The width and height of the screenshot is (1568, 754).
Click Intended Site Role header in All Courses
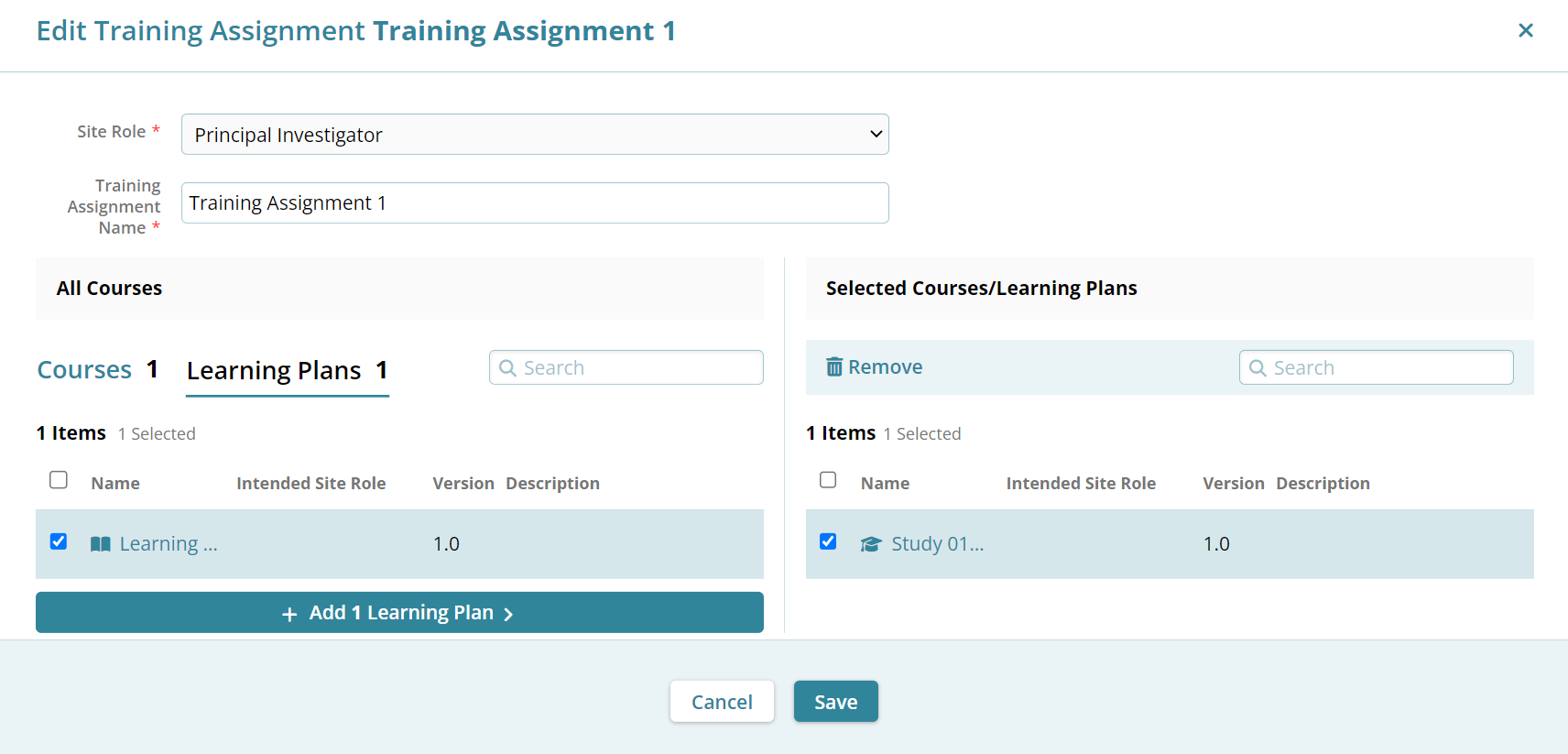[x=311, y=483]
